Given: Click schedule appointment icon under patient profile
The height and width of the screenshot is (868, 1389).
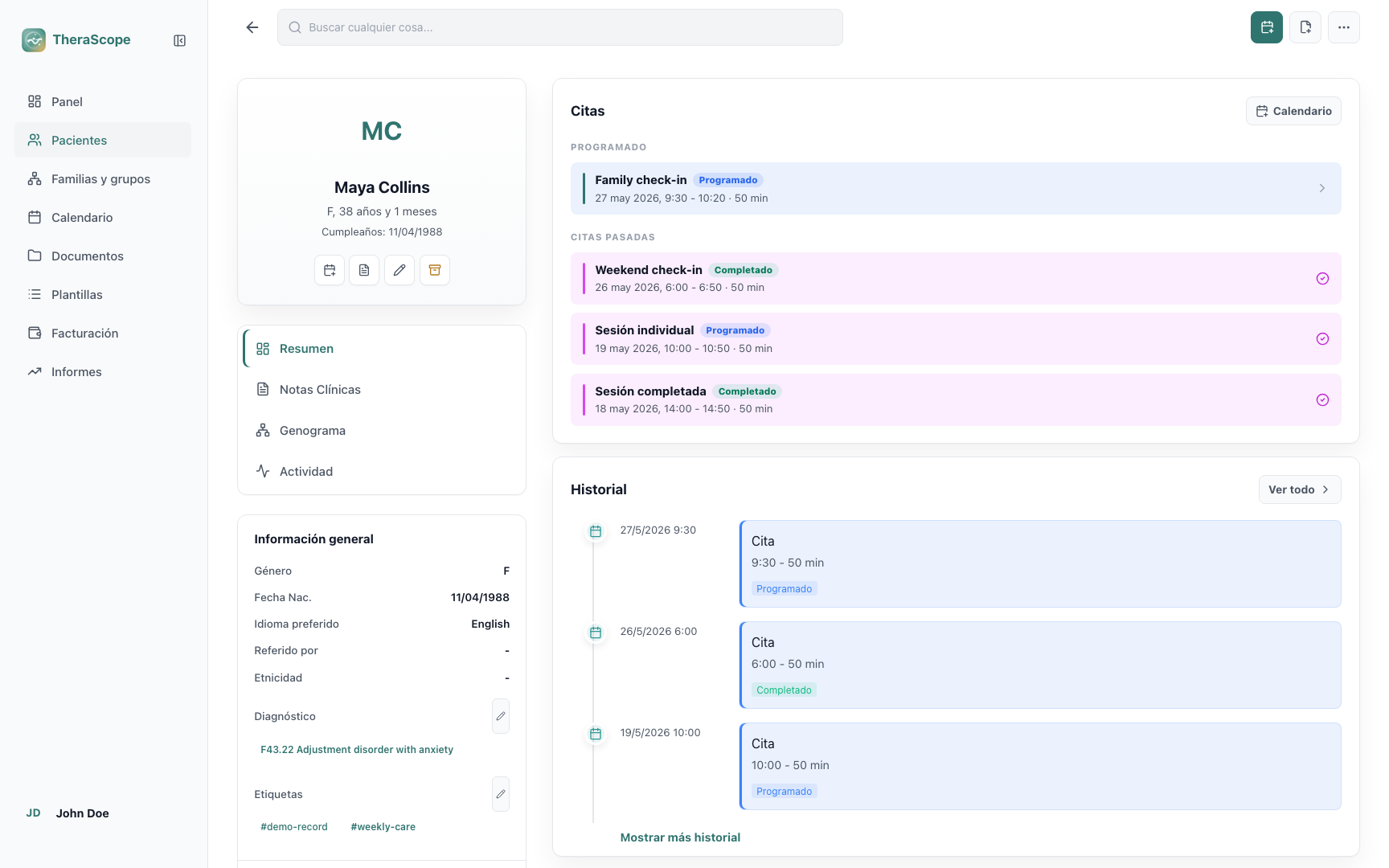Looking at the screenshot, I should click(330, 270).
